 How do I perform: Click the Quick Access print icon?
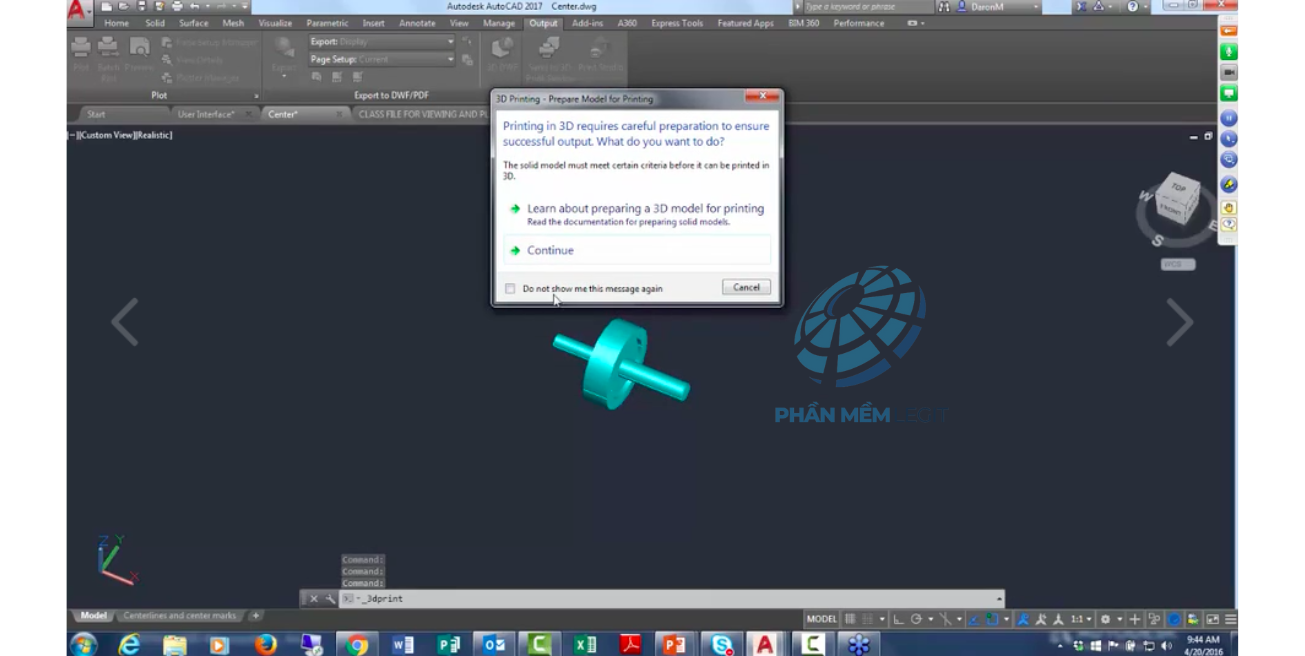(177, 6)
